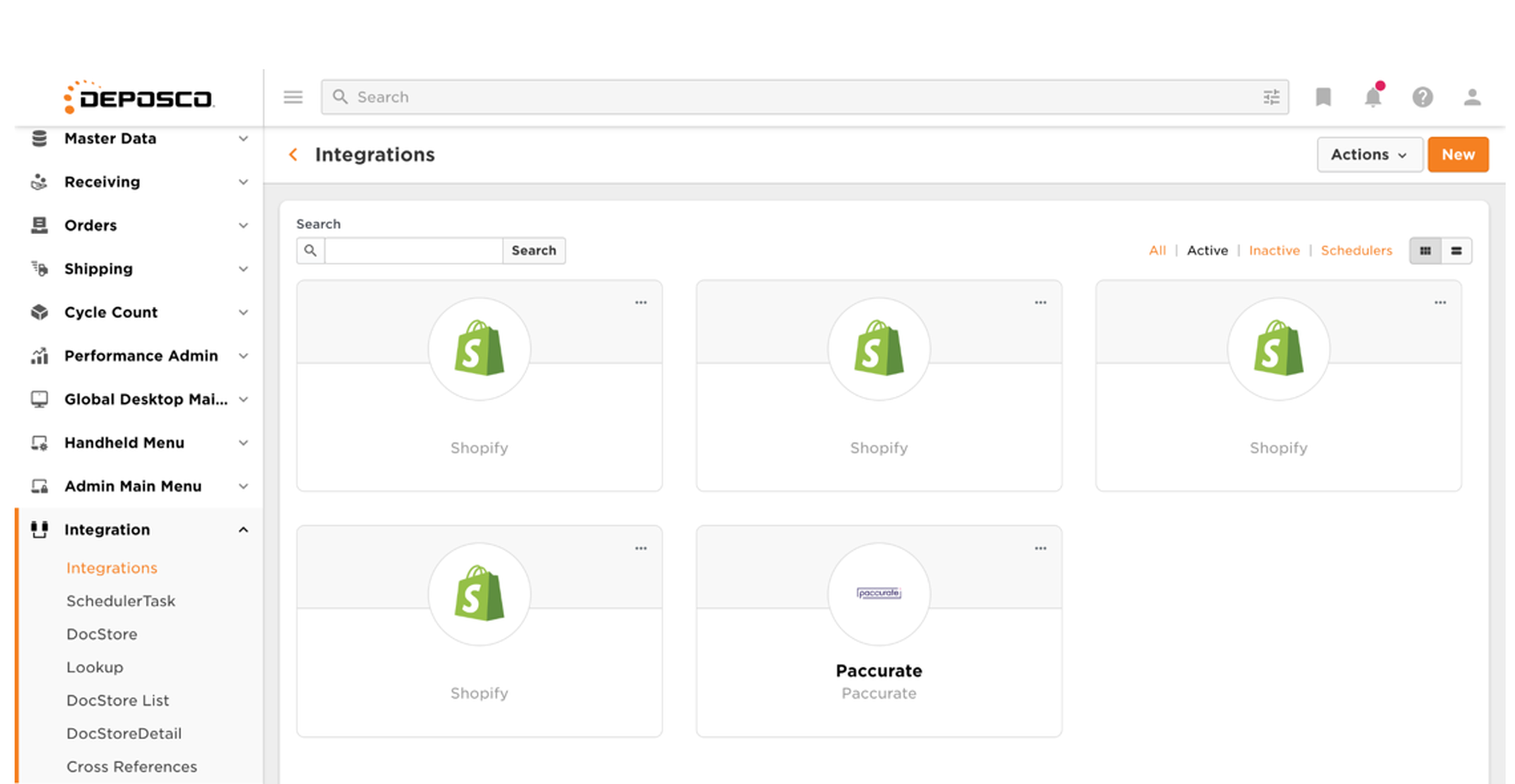Expand the Master Data menu
Screen dimensions: 1515x784
[x=243, y=138]
